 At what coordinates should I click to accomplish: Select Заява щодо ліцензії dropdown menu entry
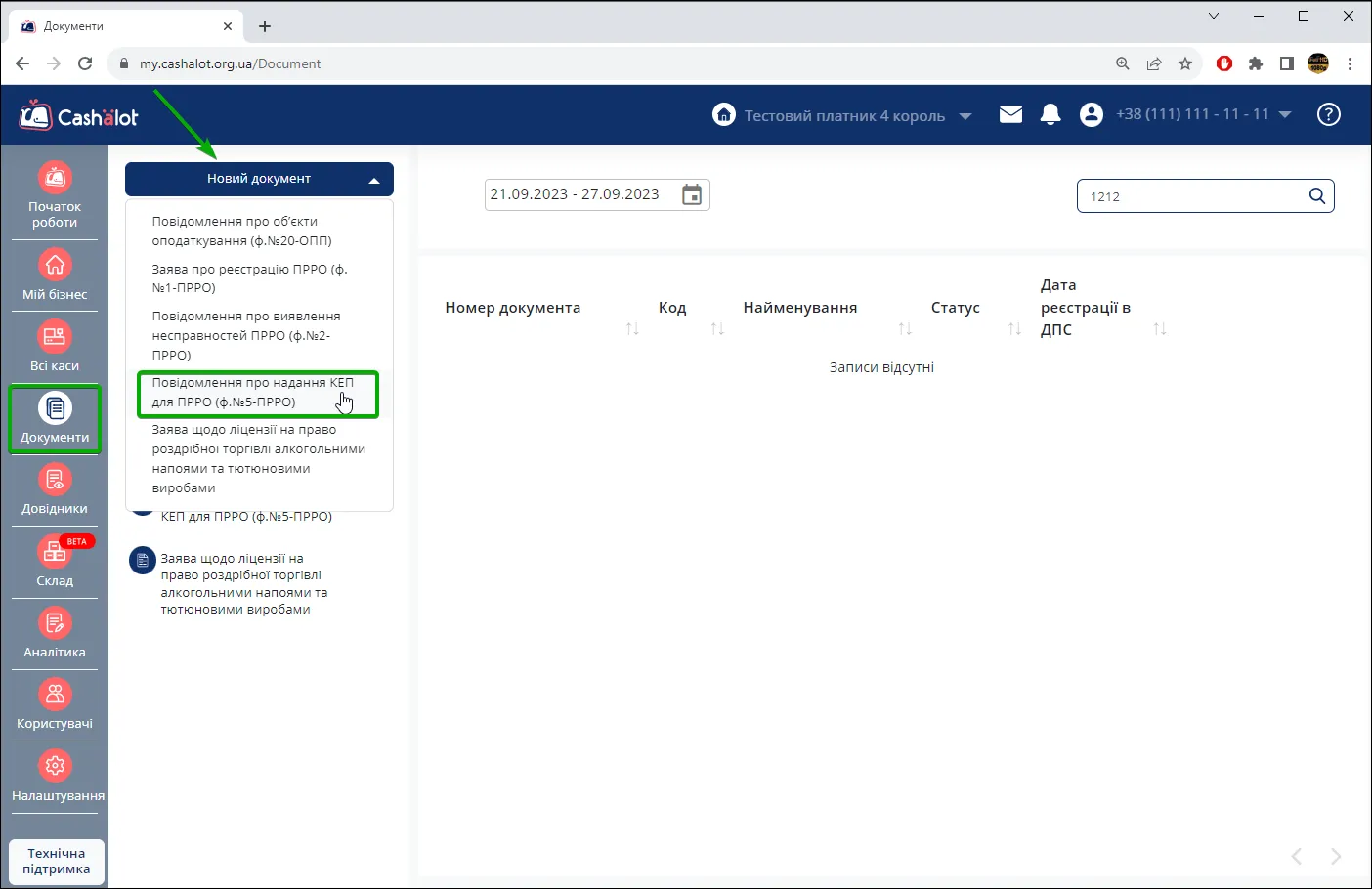click(x=259, y=459)
